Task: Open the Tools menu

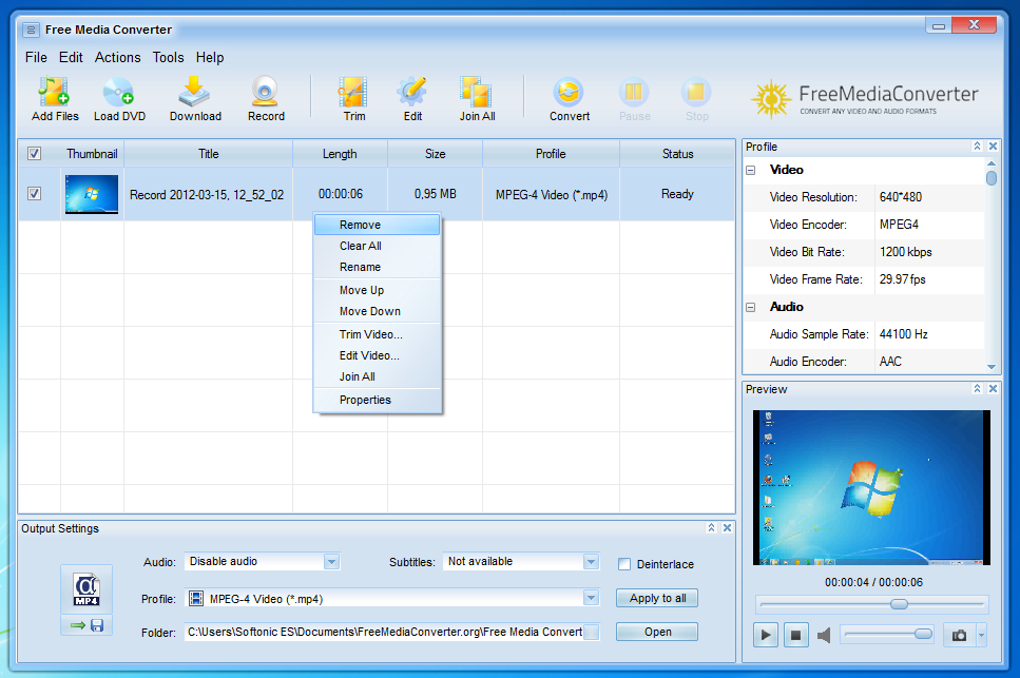Action: pos(168,57)
